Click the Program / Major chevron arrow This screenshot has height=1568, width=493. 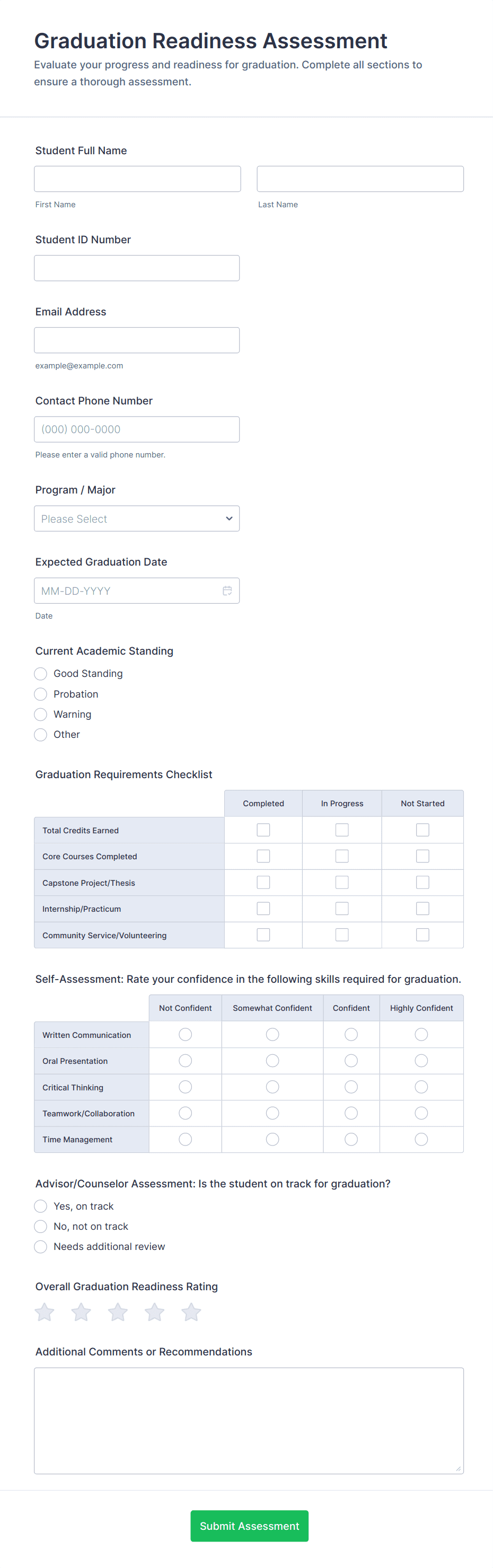[x=229, y=518]
